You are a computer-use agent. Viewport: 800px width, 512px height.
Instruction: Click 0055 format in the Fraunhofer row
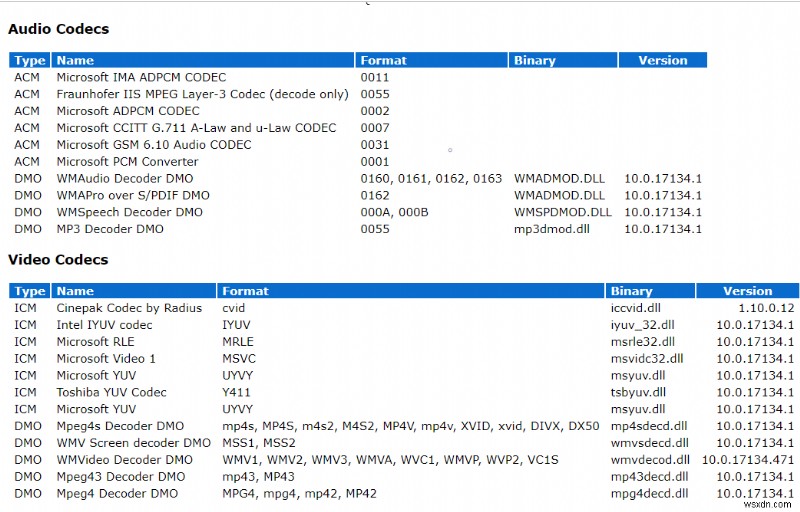374,94
